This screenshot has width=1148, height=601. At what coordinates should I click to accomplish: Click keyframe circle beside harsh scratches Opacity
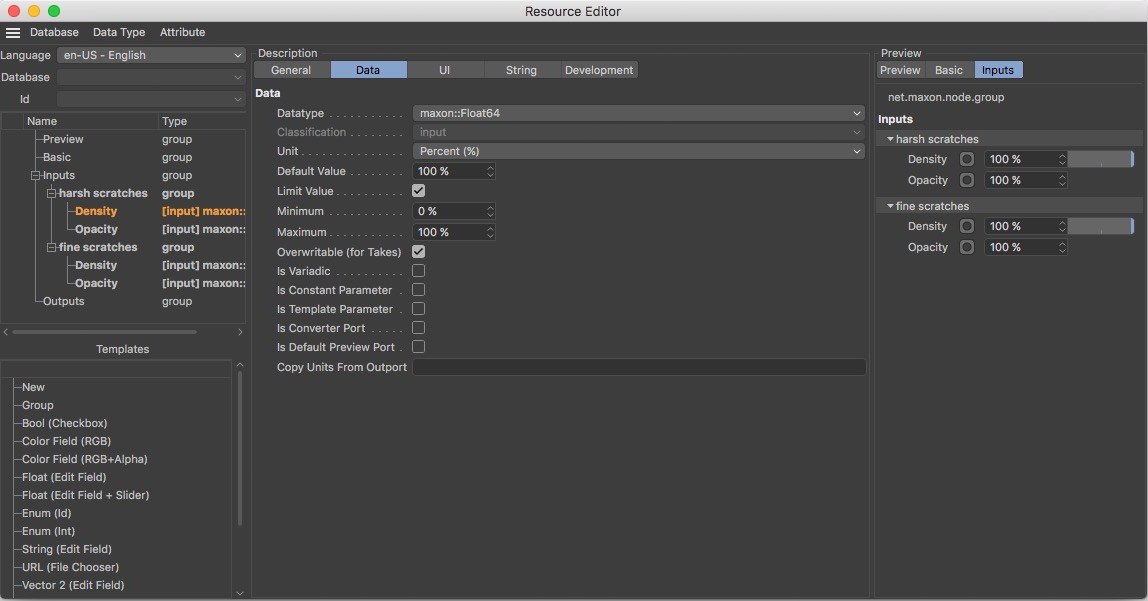pos(967,180)
